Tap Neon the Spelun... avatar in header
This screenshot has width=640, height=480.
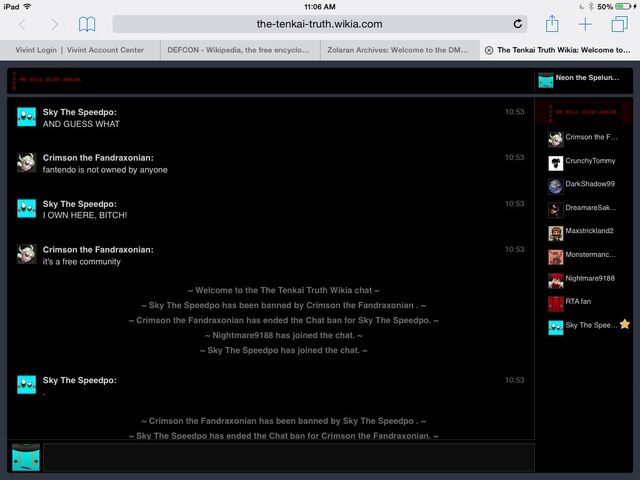pyautogui.click(x=546, y=80)
